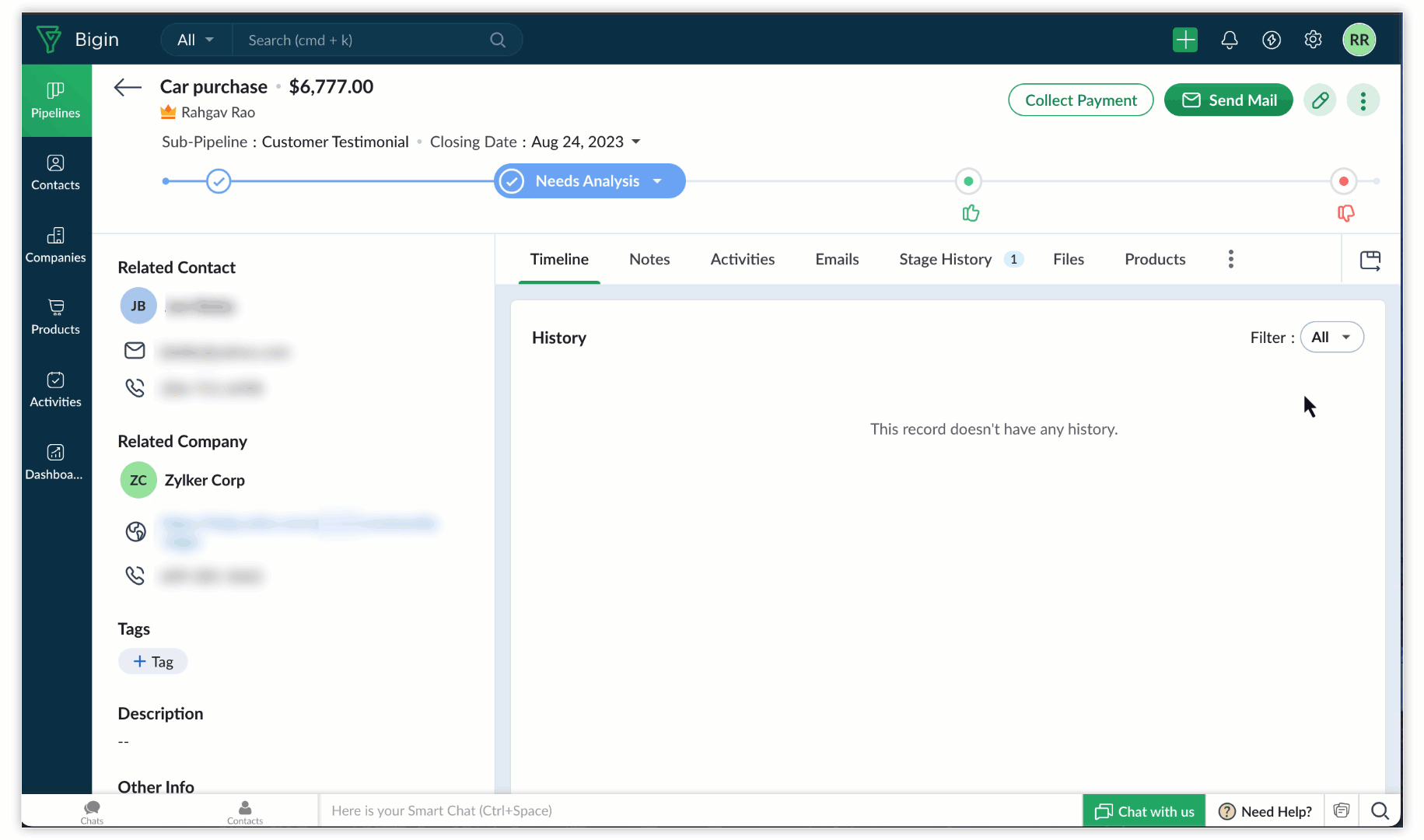Image resolution: width=1424 pixels, height=840 pixels.
Task: Switch to the Timeline tab
Action: tap(559, 259)
